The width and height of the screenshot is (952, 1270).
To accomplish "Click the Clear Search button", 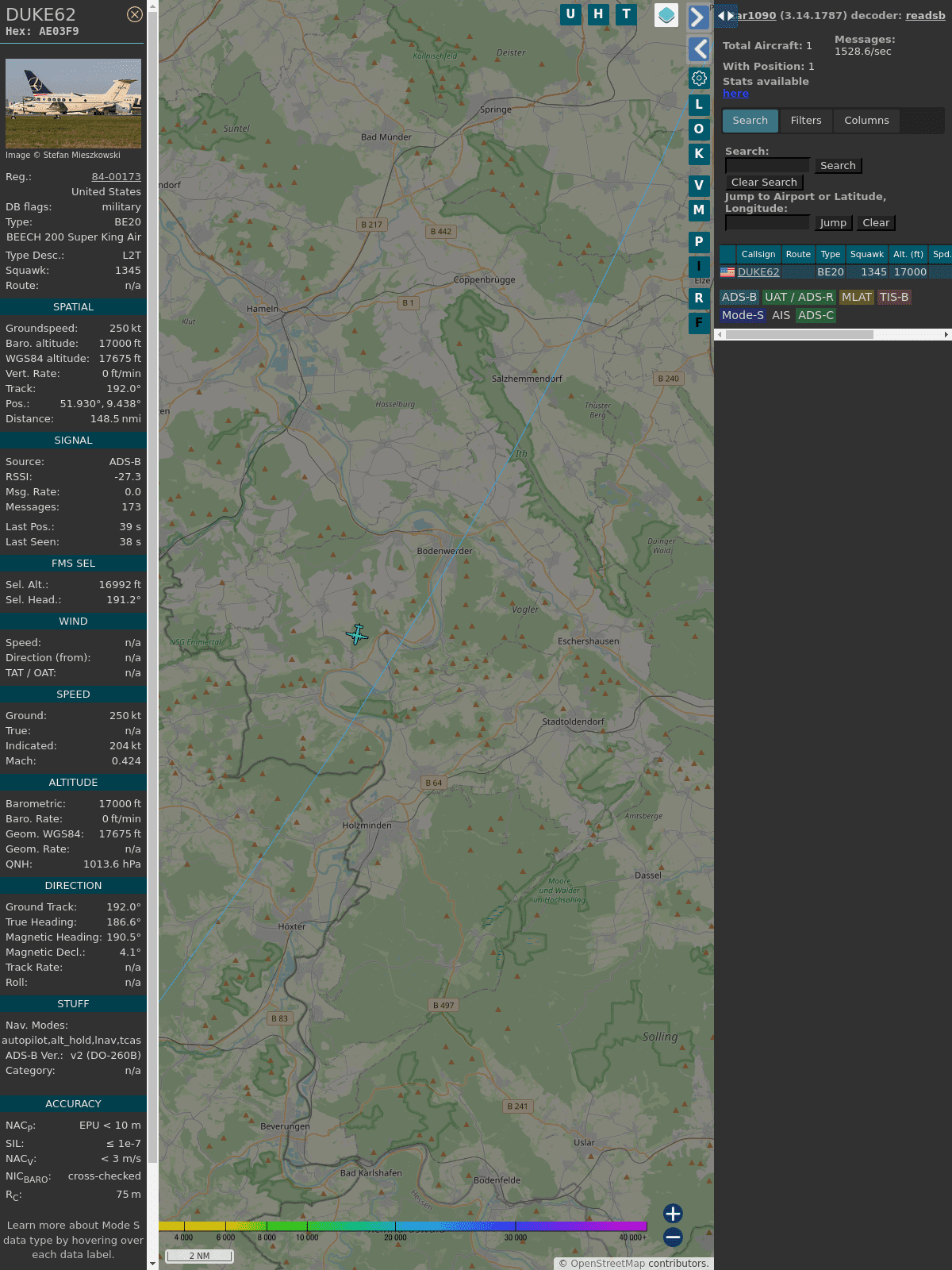I will point(764,183).
